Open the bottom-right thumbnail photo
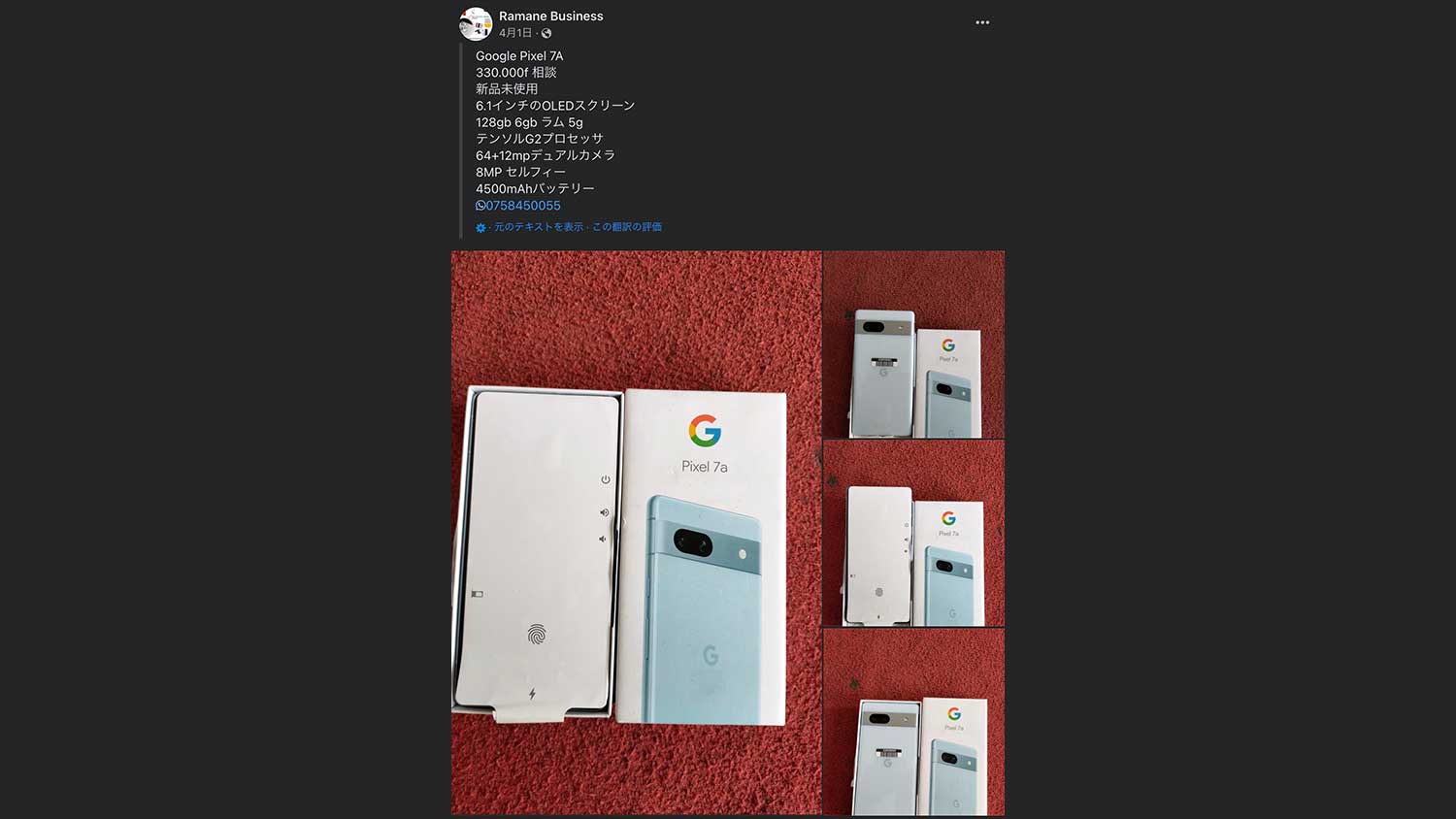 tap(913, 722)
